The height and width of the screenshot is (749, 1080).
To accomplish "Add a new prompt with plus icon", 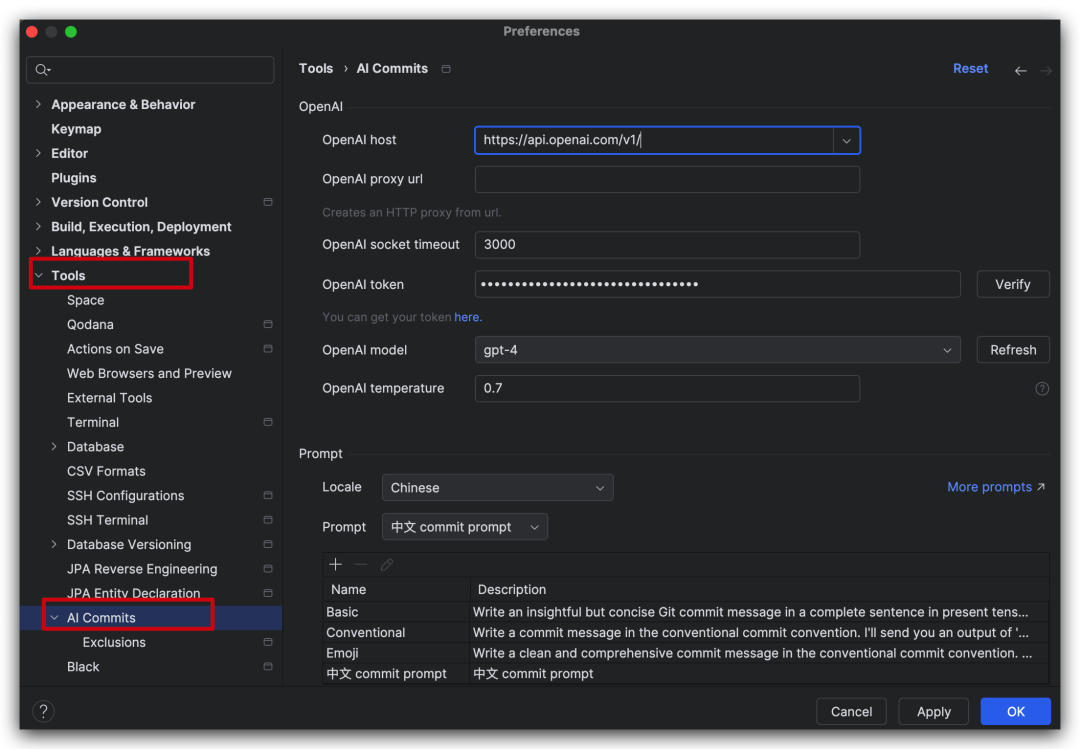I will [x=335, y=564].
